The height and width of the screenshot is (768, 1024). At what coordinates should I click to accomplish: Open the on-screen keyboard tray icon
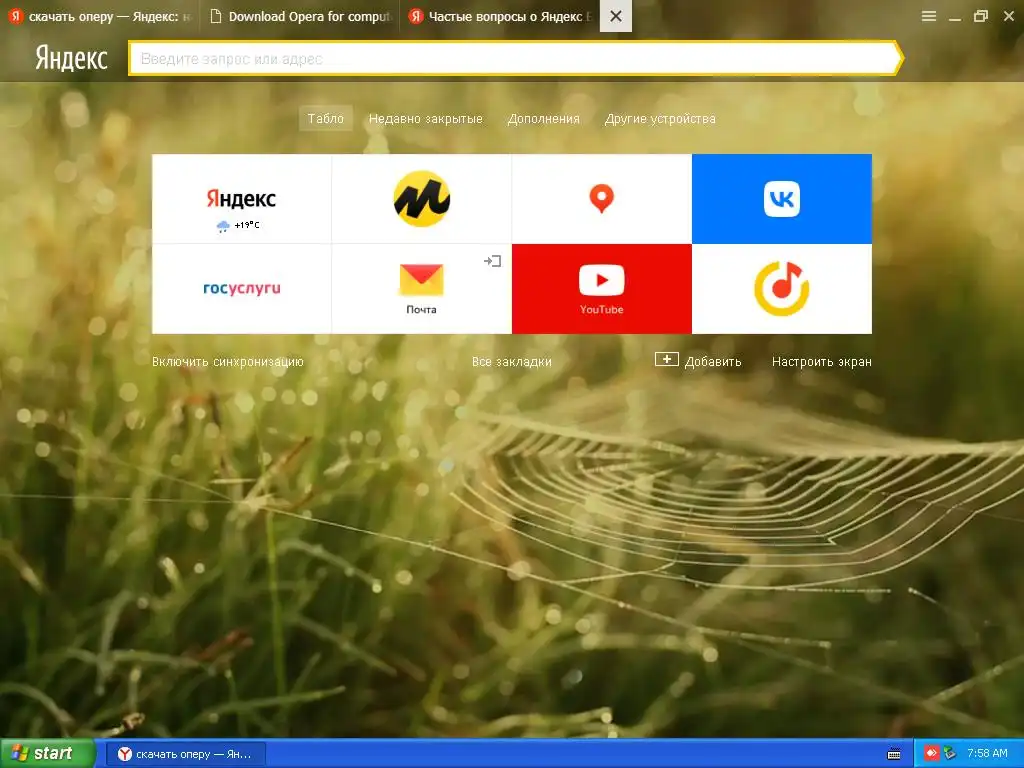[x=894, y=754]
